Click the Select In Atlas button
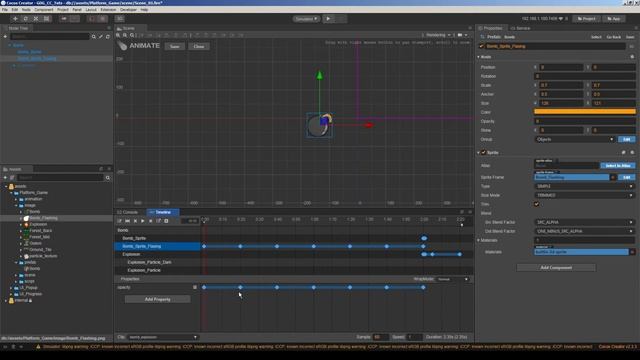The width and height of the screenshot is (640, 360). (618, 166)
